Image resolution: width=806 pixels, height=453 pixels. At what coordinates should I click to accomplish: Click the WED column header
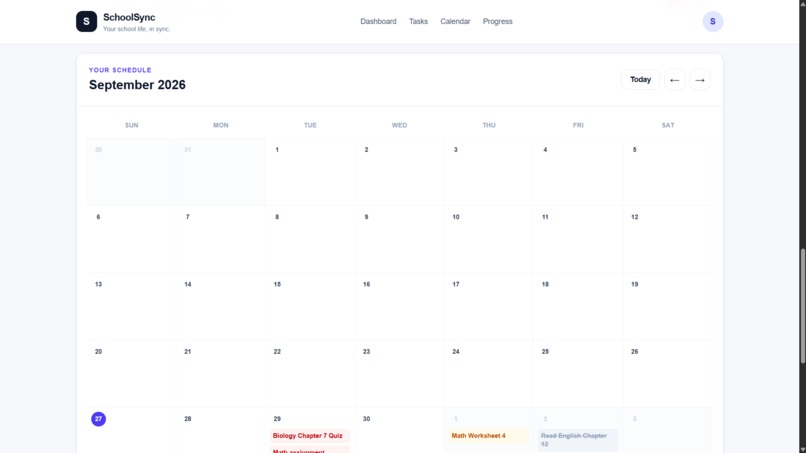[x=399, y=125]
